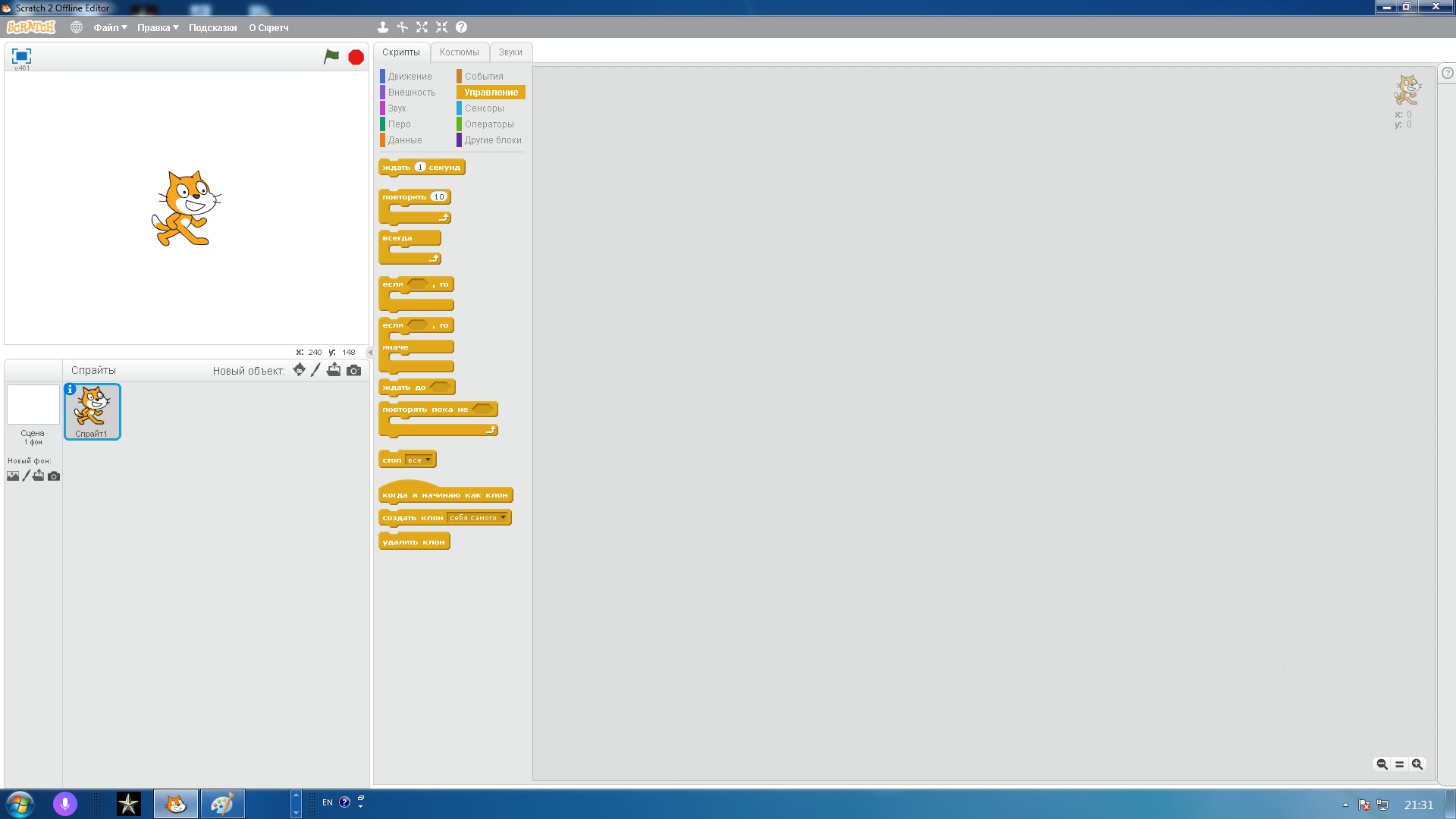Select the Данные block category

(x=405, y=140)
